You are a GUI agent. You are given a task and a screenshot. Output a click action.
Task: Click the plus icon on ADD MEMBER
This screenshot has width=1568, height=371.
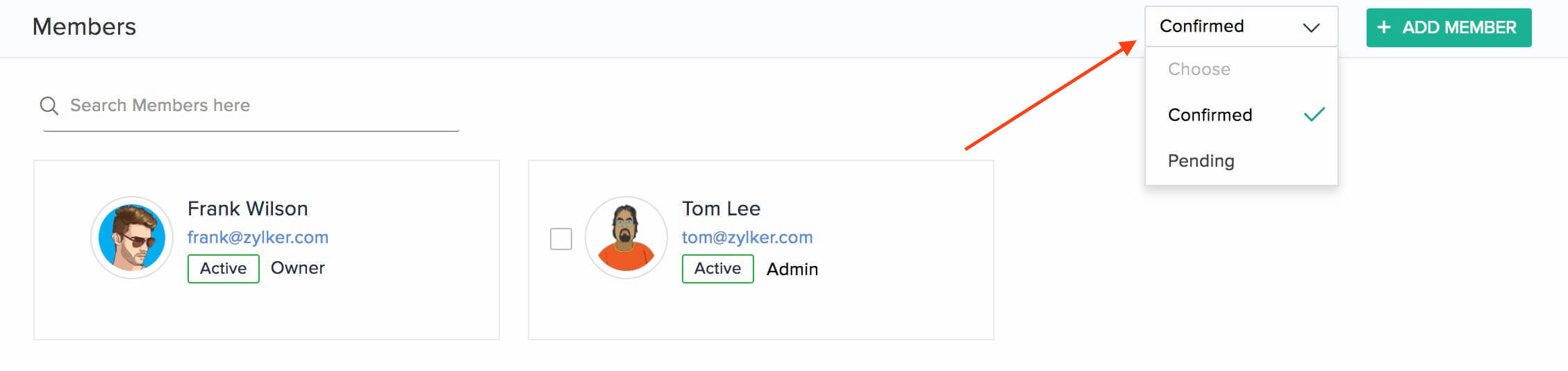pyautogui.click(x=1384, y=28)
